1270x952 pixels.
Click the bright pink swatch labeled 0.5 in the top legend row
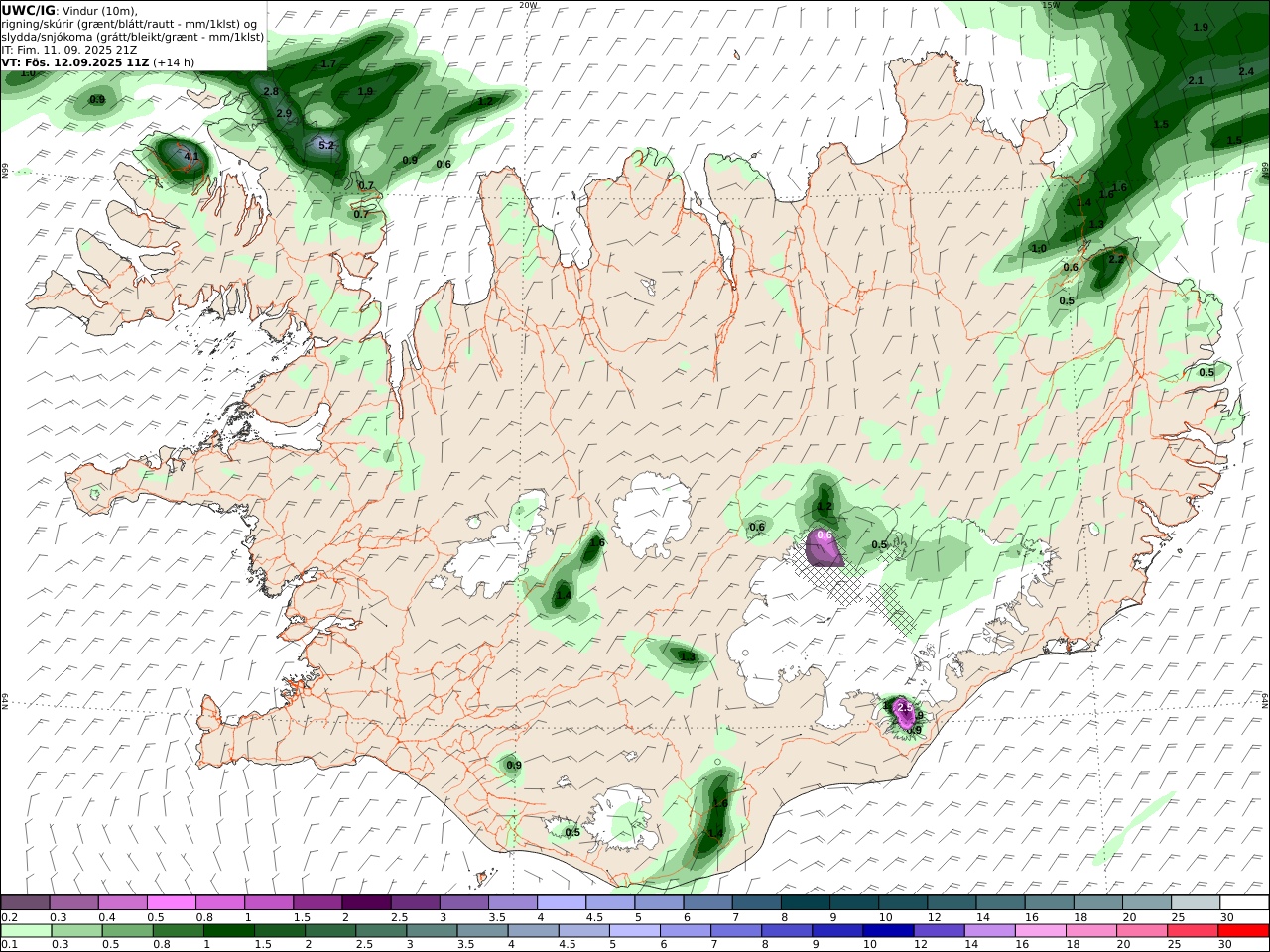tap(171, 902)
